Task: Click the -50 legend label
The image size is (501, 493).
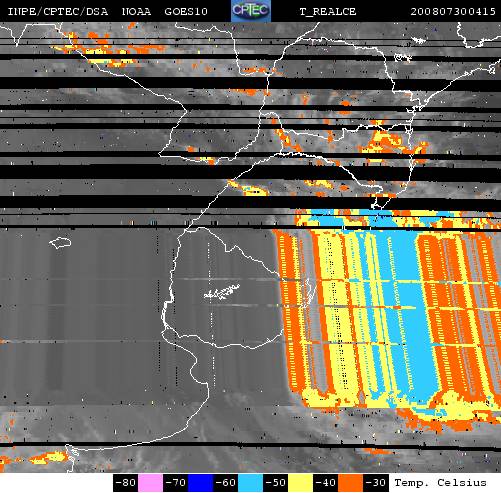Action: 276,483
